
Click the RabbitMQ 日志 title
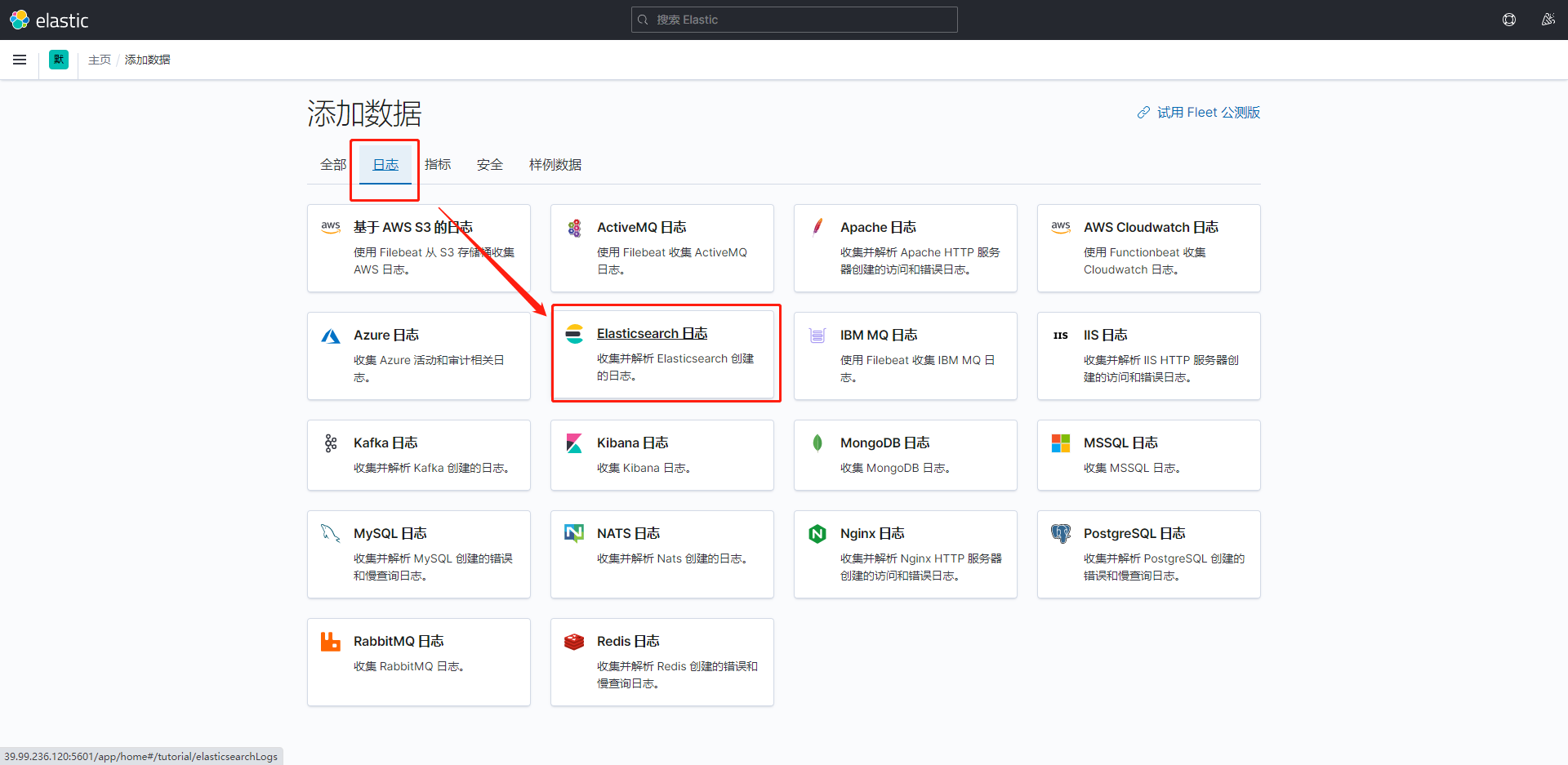click(x=399, y=641)
